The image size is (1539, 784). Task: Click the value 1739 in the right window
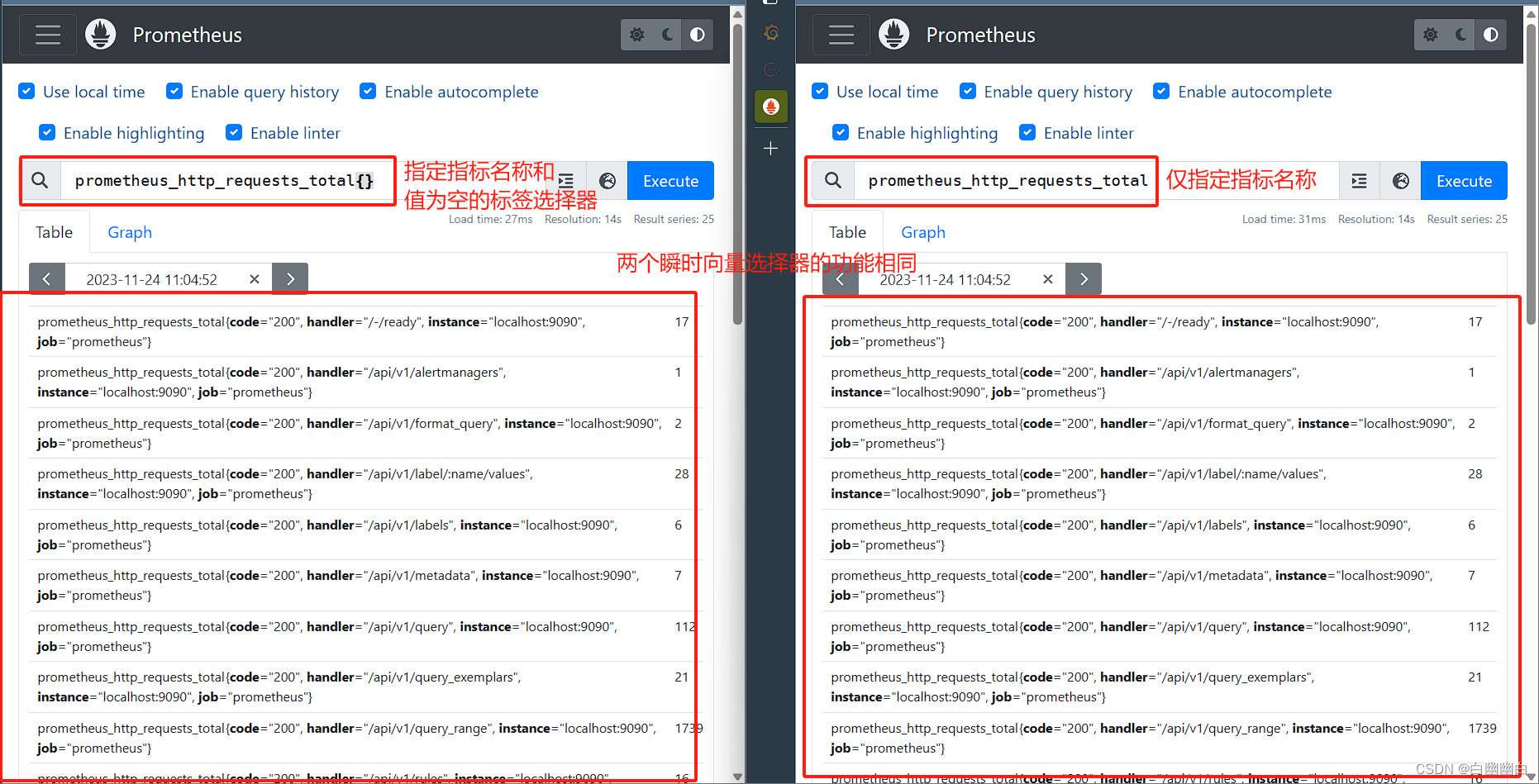1482,728
